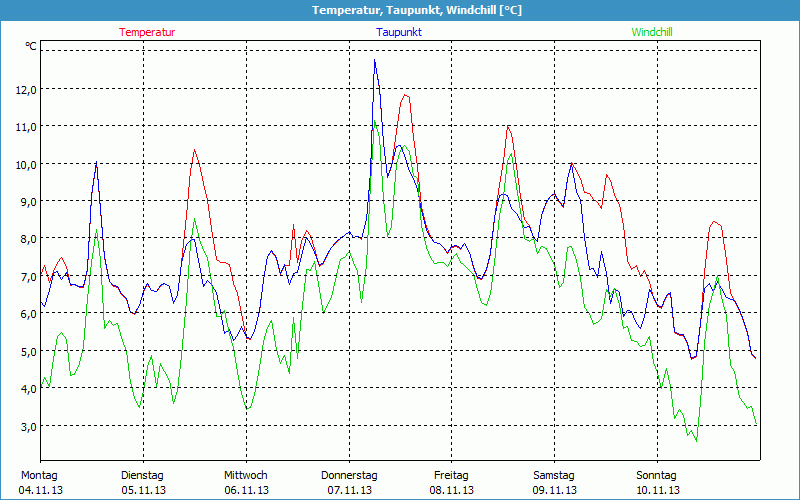
Task: Click the '6,0' y-axis value
Action: coord(29,314)
